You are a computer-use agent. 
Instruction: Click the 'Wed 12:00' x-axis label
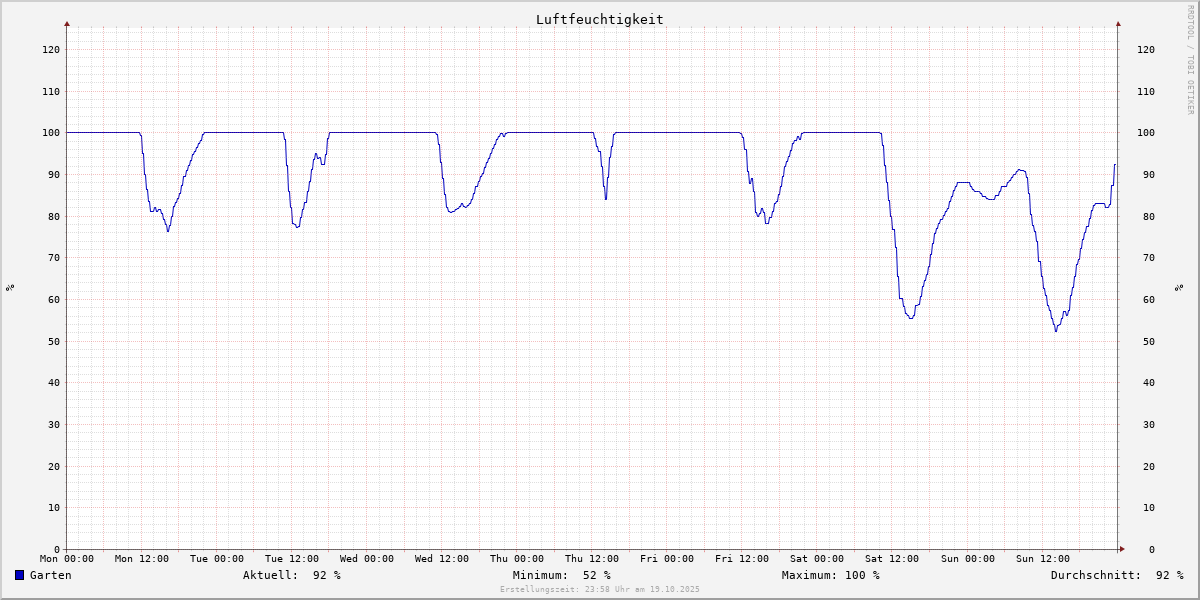442,559
